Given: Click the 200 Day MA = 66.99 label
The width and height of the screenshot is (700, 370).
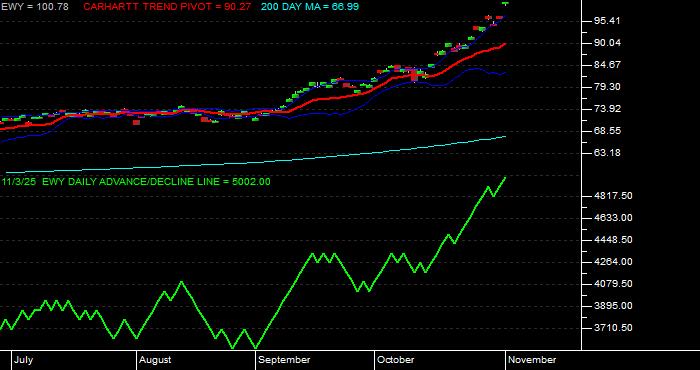Looking at the screenshot, I should tap(310, 7).
